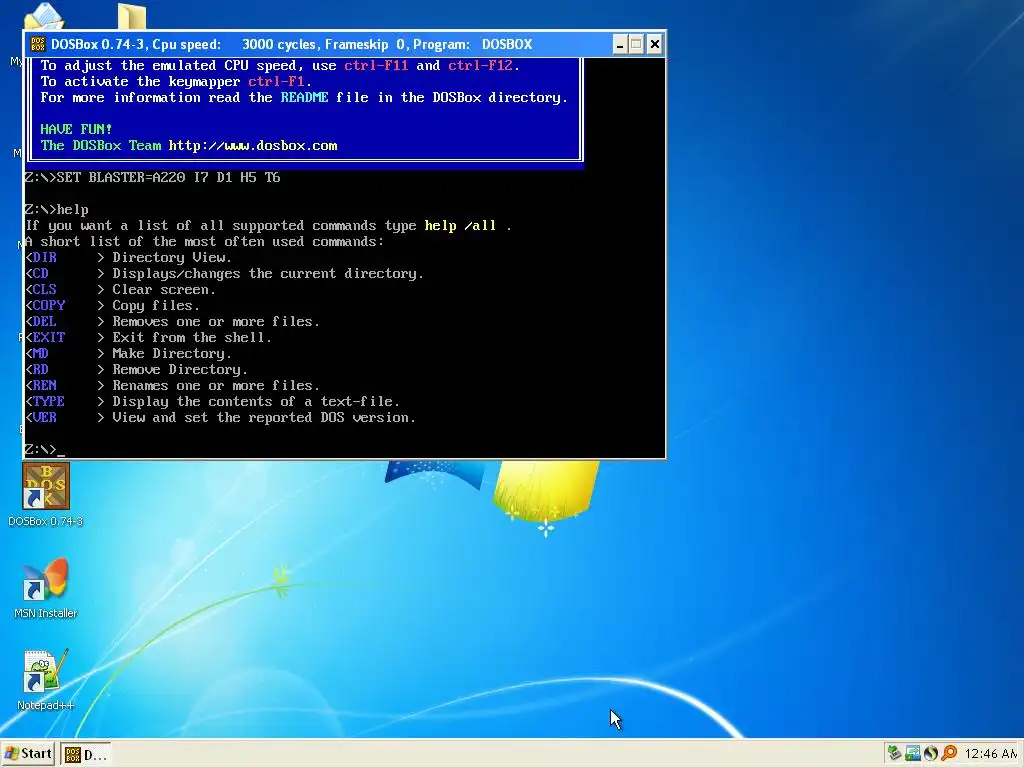Click the DOSBox title bar text

[x=291, y=44]
